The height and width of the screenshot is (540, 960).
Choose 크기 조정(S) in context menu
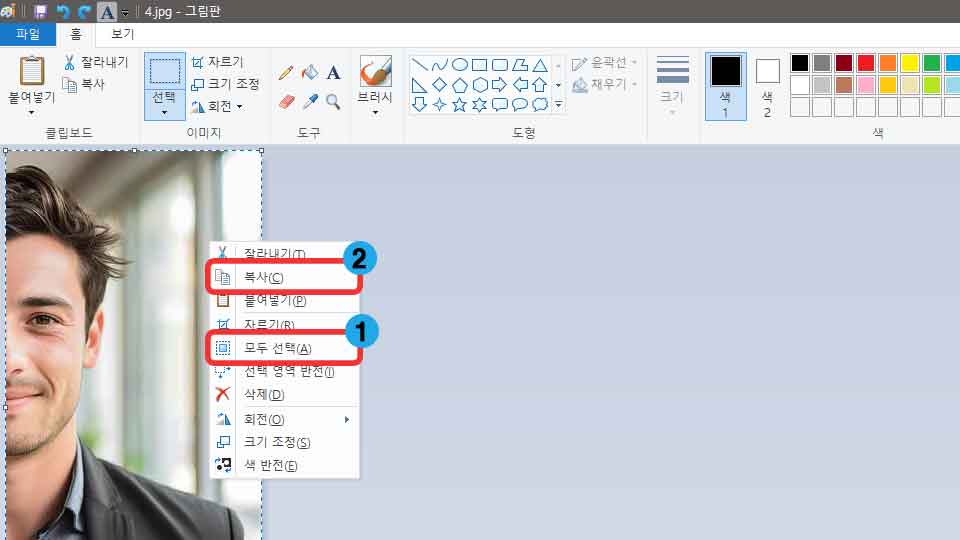pos(285,442)
